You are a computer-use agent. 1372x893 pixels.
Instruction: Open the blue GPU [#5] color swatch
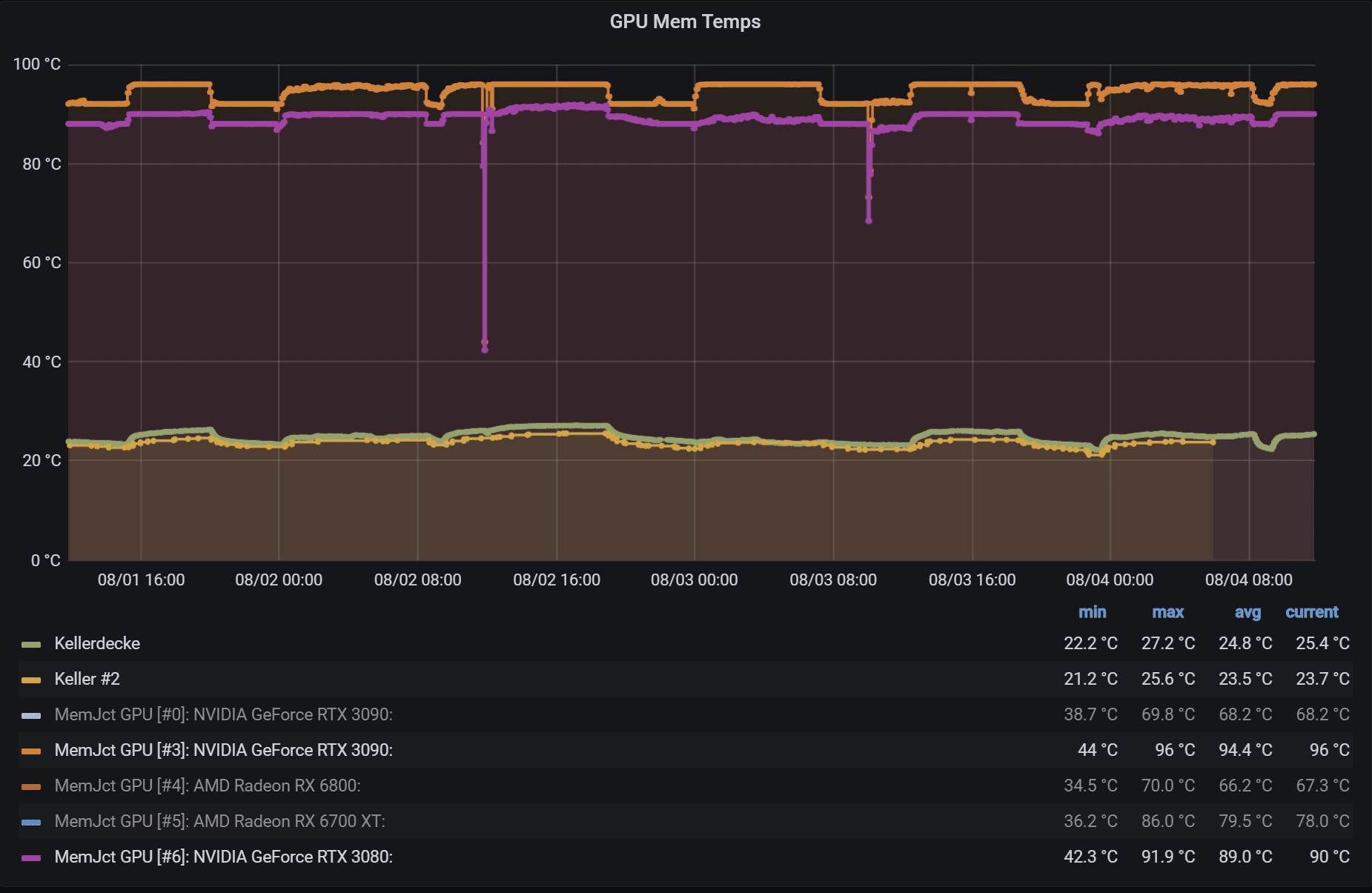[x=31, y=822]
